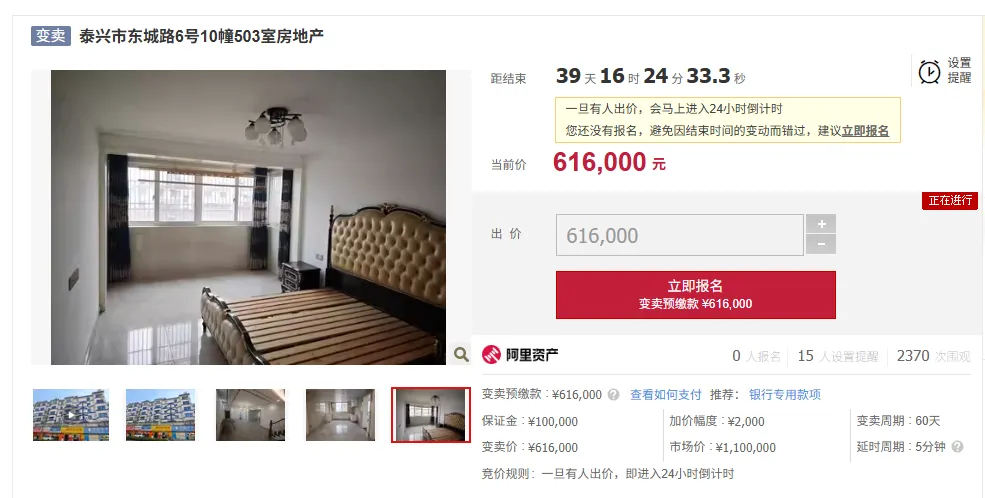Open the 银行专用款项 link
This screenshot has height=498, width=985.
point(785,395)
